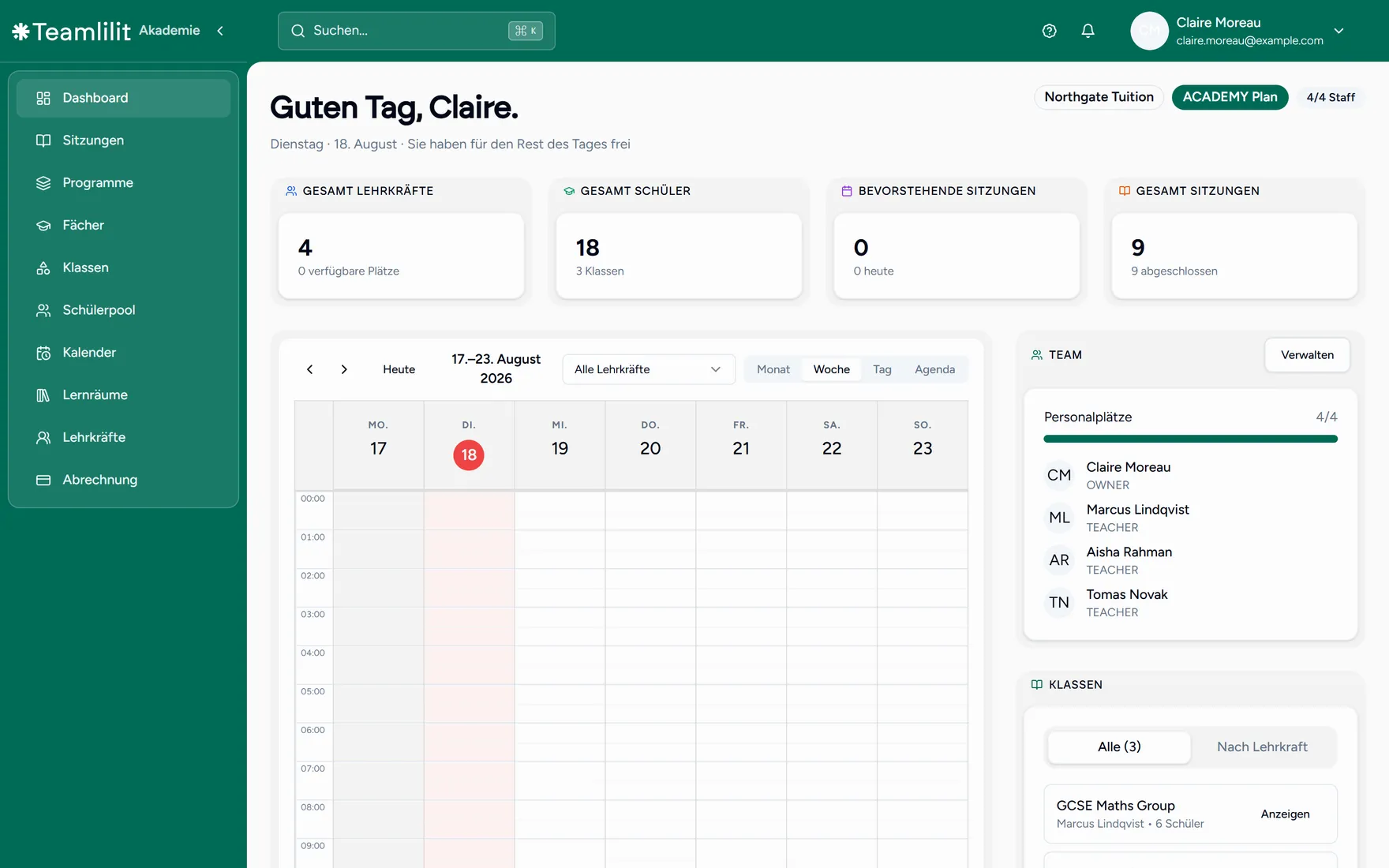This screenshot has height=868, width=1389.
Task: Click the Gesamt Schüler cap icon
Action: pos(569,191)
